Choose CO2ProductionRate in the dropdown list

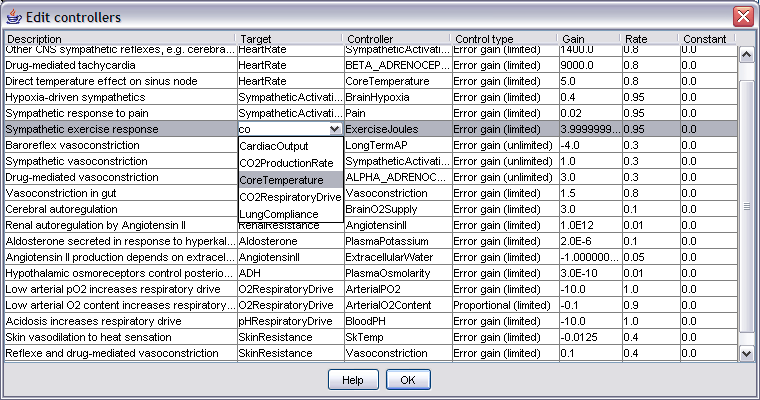(x=286, y=163)
